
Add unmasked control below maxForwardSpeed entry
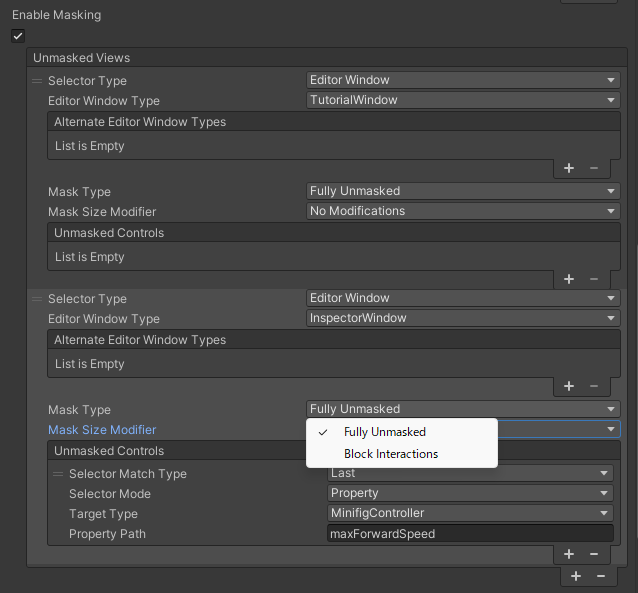click(569, 554)
